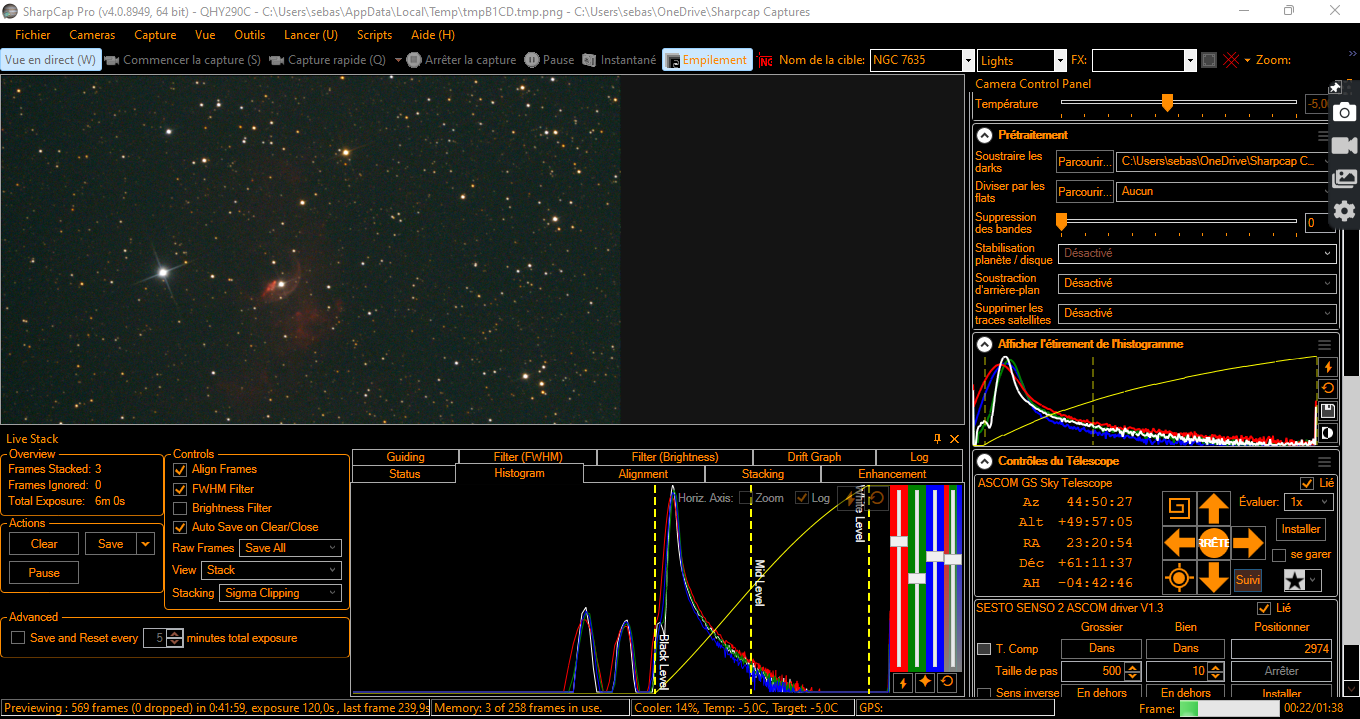Click the colour balance star alignment button
The image size is (1360, 719).
(x=925, y=683)
